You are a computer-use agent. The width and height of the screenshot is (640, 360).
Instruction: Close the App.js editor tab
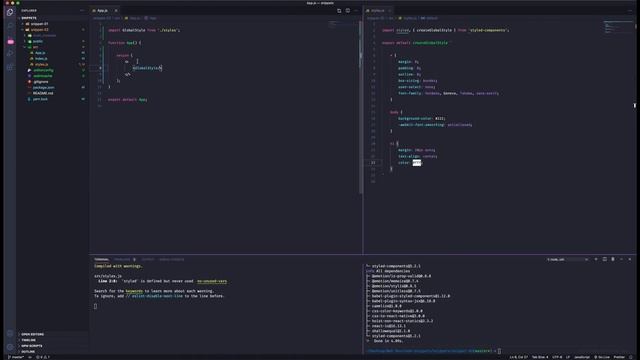116,11
